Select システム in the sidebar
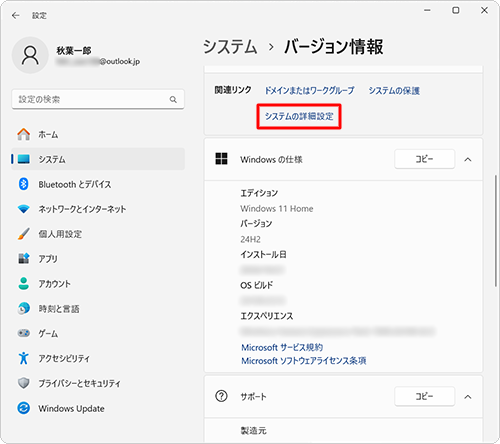The image size is (500, 444). coord(98,159)
